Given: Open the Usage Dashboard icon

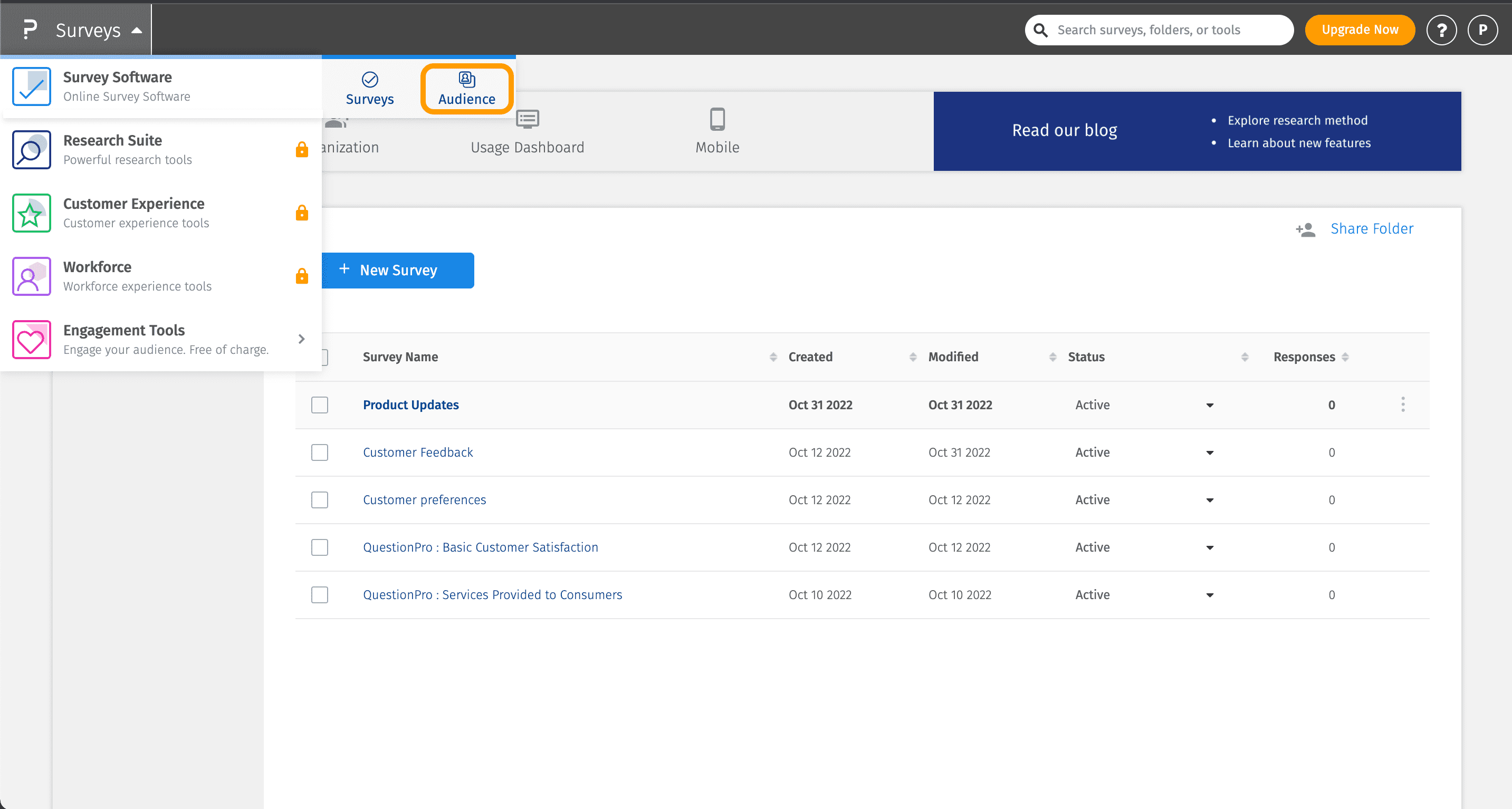Looking at the screenshot, I should (x=527, y=119).
